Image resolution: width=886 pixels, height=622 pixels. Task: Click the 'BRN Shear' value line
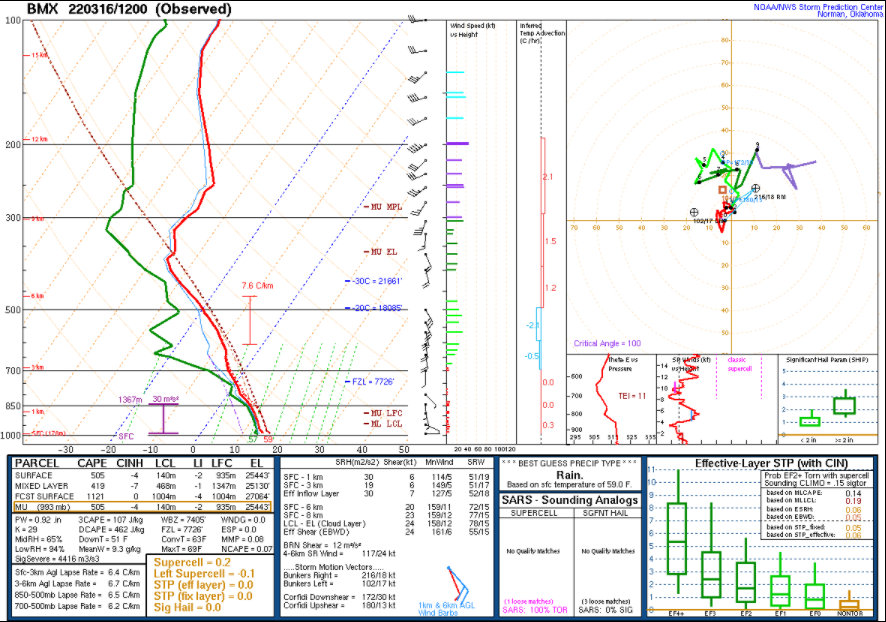(320, 545)
